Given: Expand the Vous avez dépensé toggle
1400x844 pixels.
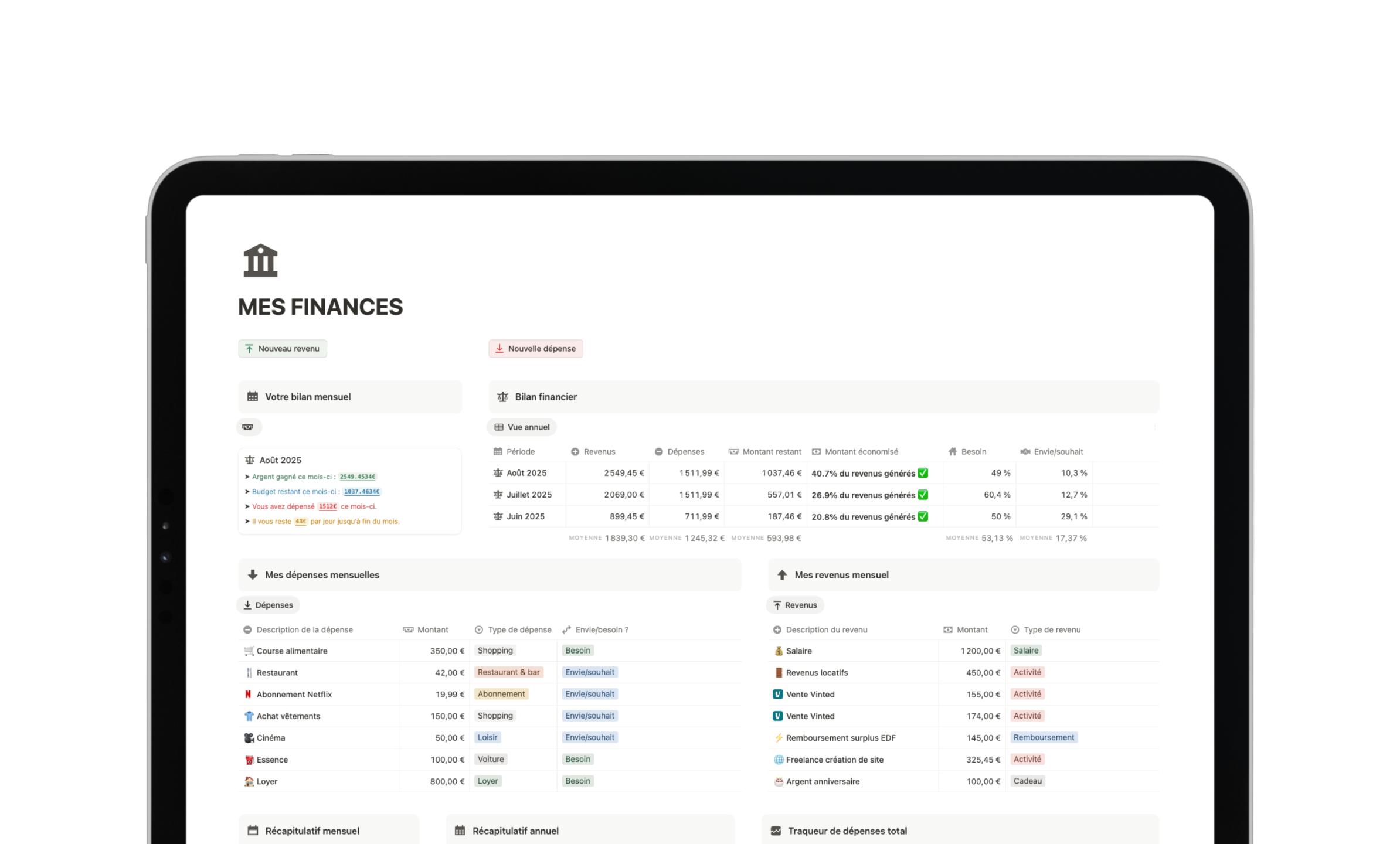Looking at the screenshot, I should tap(247, 506).
